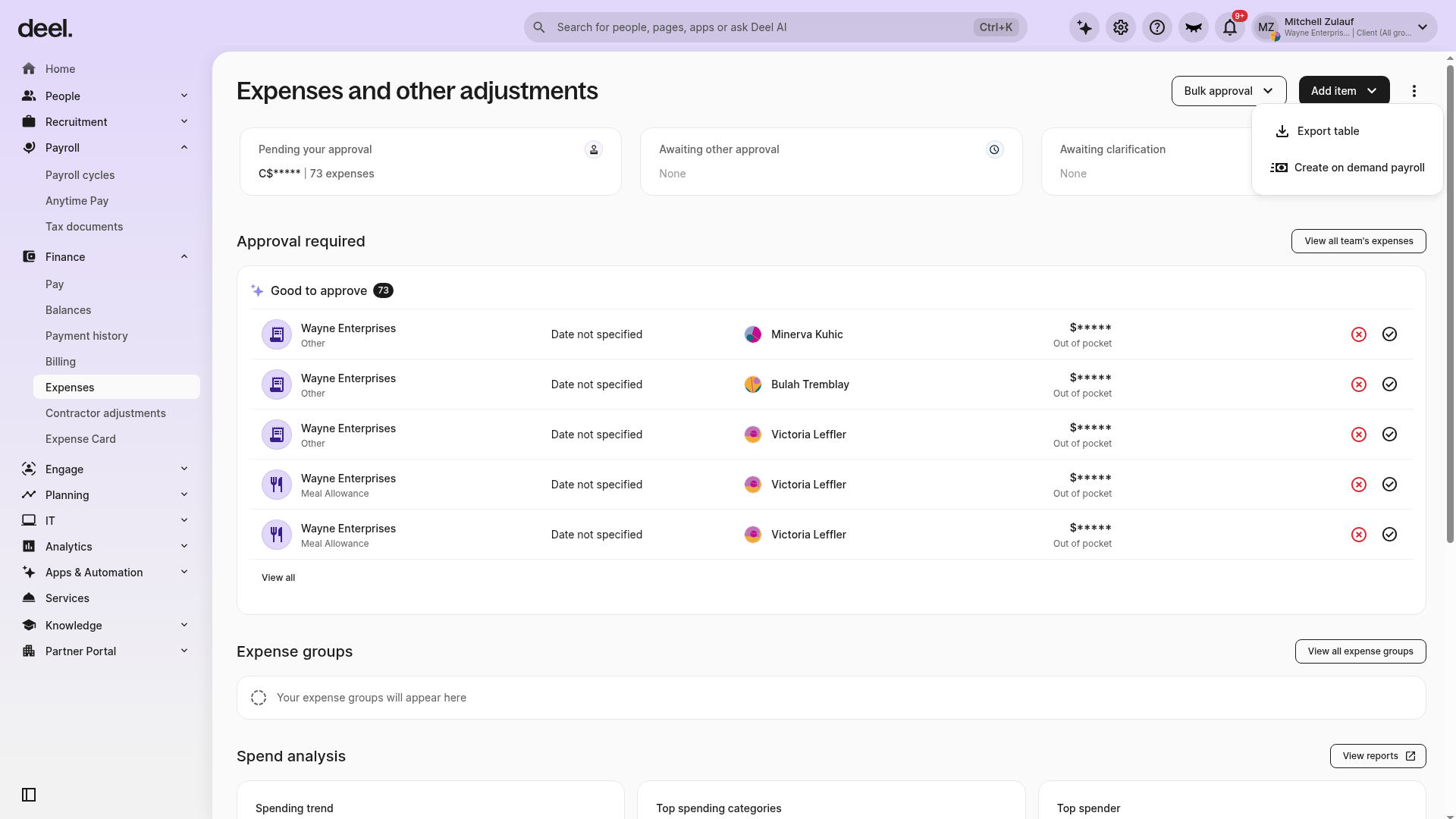Toggle the hide-amounts eye icon in header
The height and width of the screenshot is (819, 1456).
(x=1194, y=27)
